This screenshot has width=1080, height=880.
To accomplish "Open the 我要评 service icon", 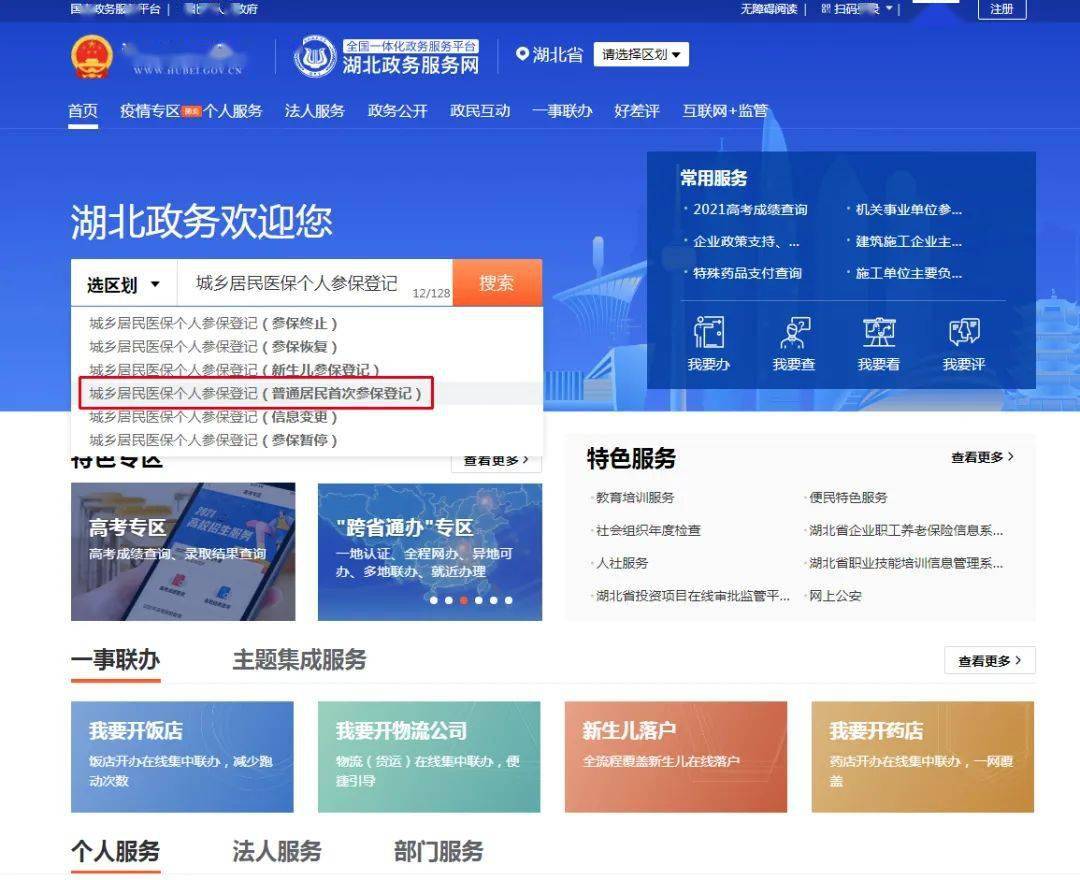I will pos(964,344).
